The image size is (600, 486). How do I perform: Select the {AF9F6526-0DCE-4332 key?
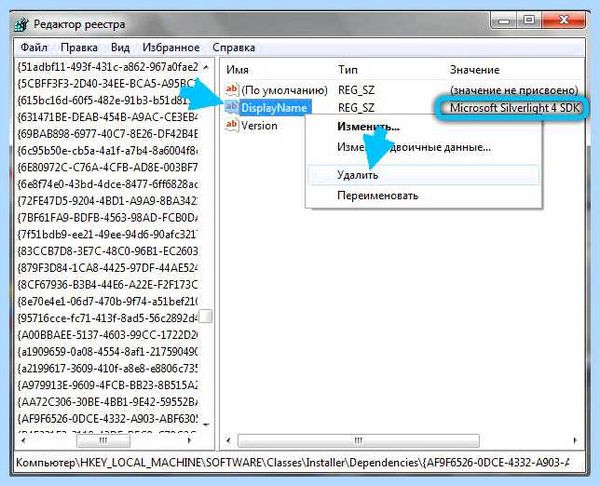point(108,419)
